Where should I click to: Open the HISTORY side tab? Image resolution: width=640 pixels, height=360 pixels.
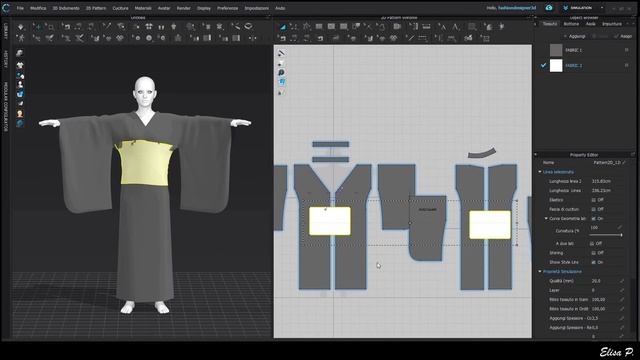pyautogui.click(x=6, y=60)
